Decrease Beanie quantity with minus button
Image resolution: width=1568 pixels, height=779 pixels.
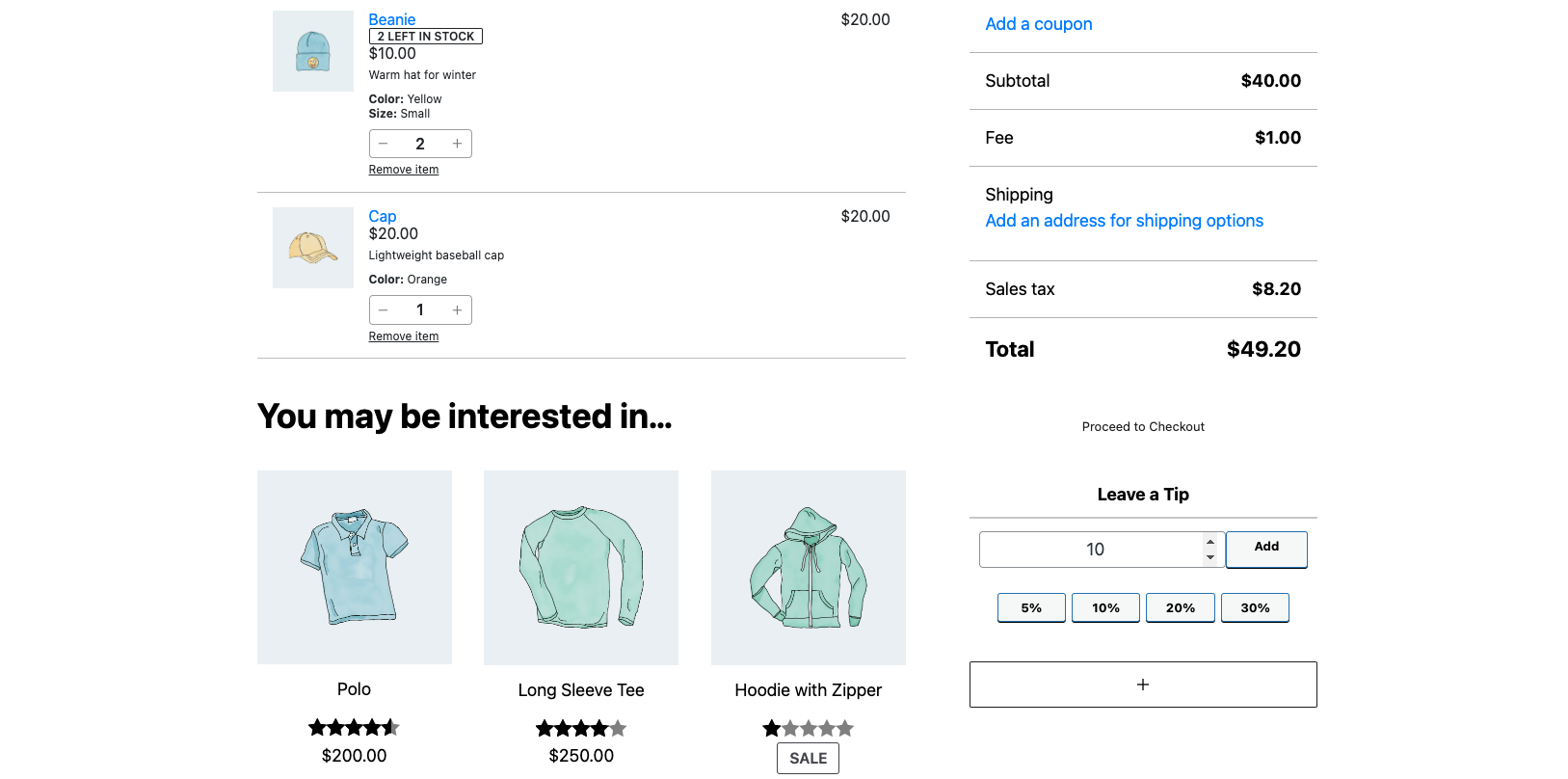click(384, 144)
